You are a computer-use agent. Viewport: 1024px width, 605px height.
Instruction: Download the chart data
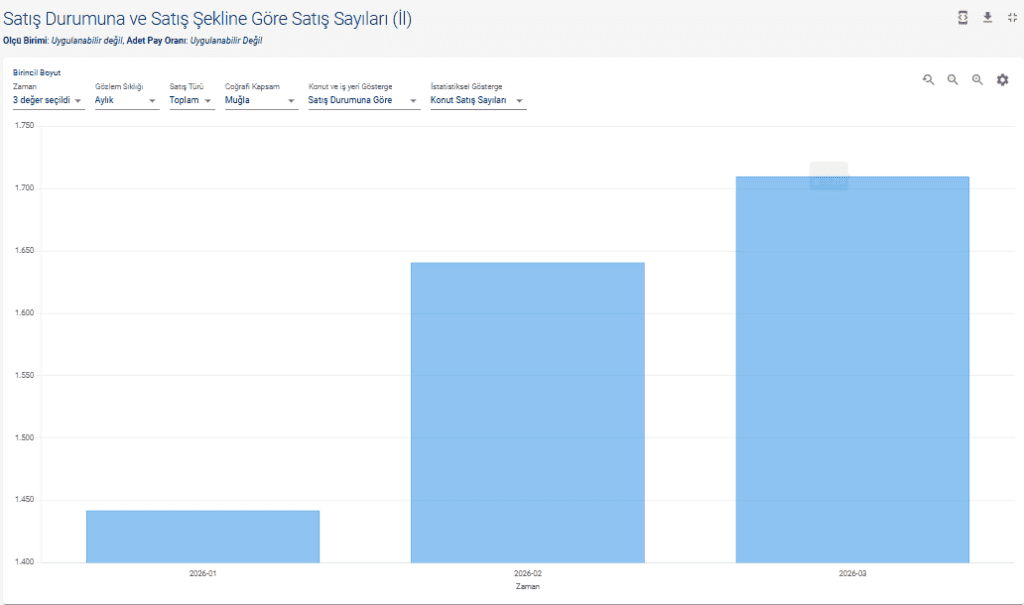(x=987, y=17)
